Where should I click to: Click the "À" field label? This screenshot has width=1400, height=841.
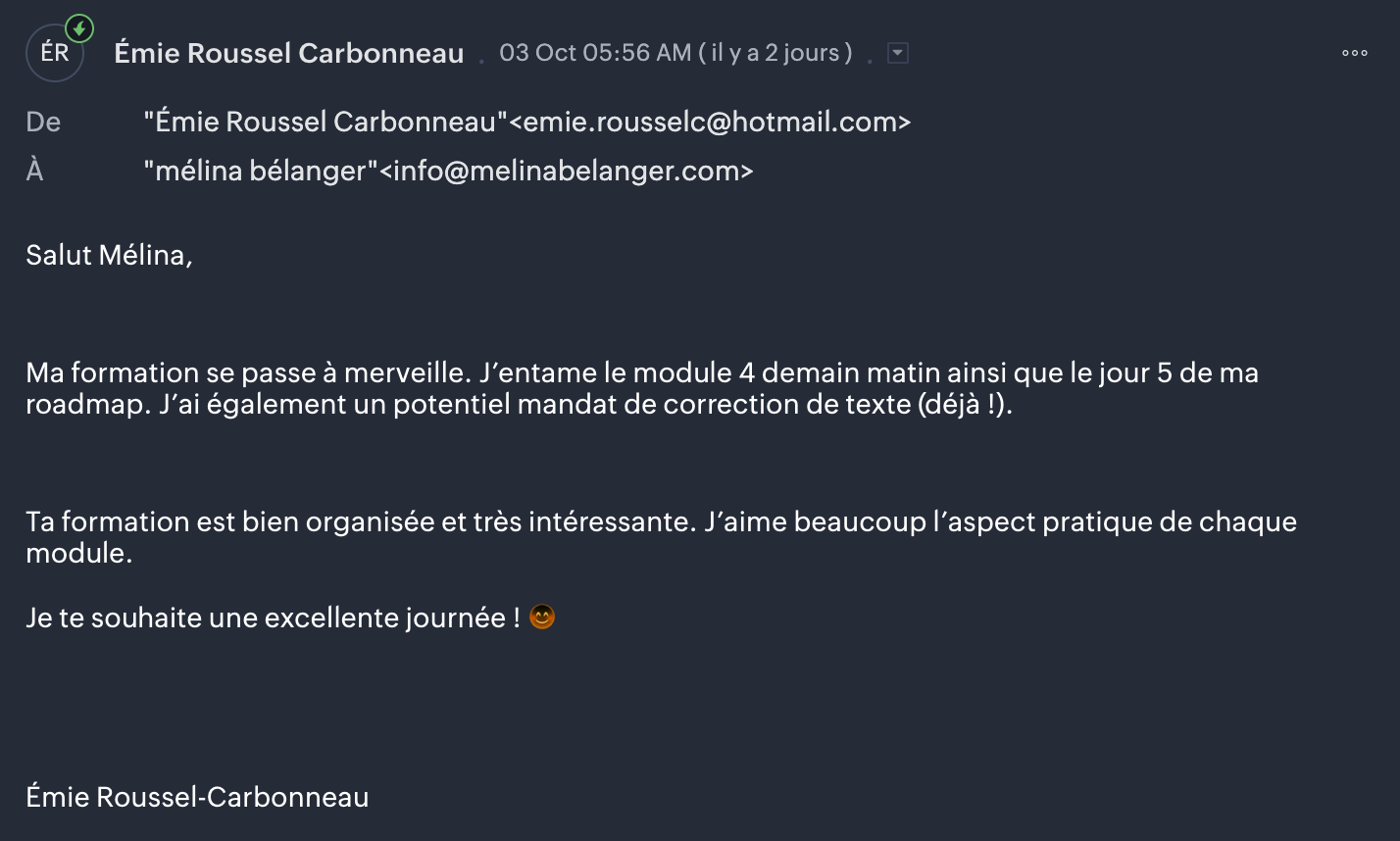pyautogui.click(x=35, y=171)
